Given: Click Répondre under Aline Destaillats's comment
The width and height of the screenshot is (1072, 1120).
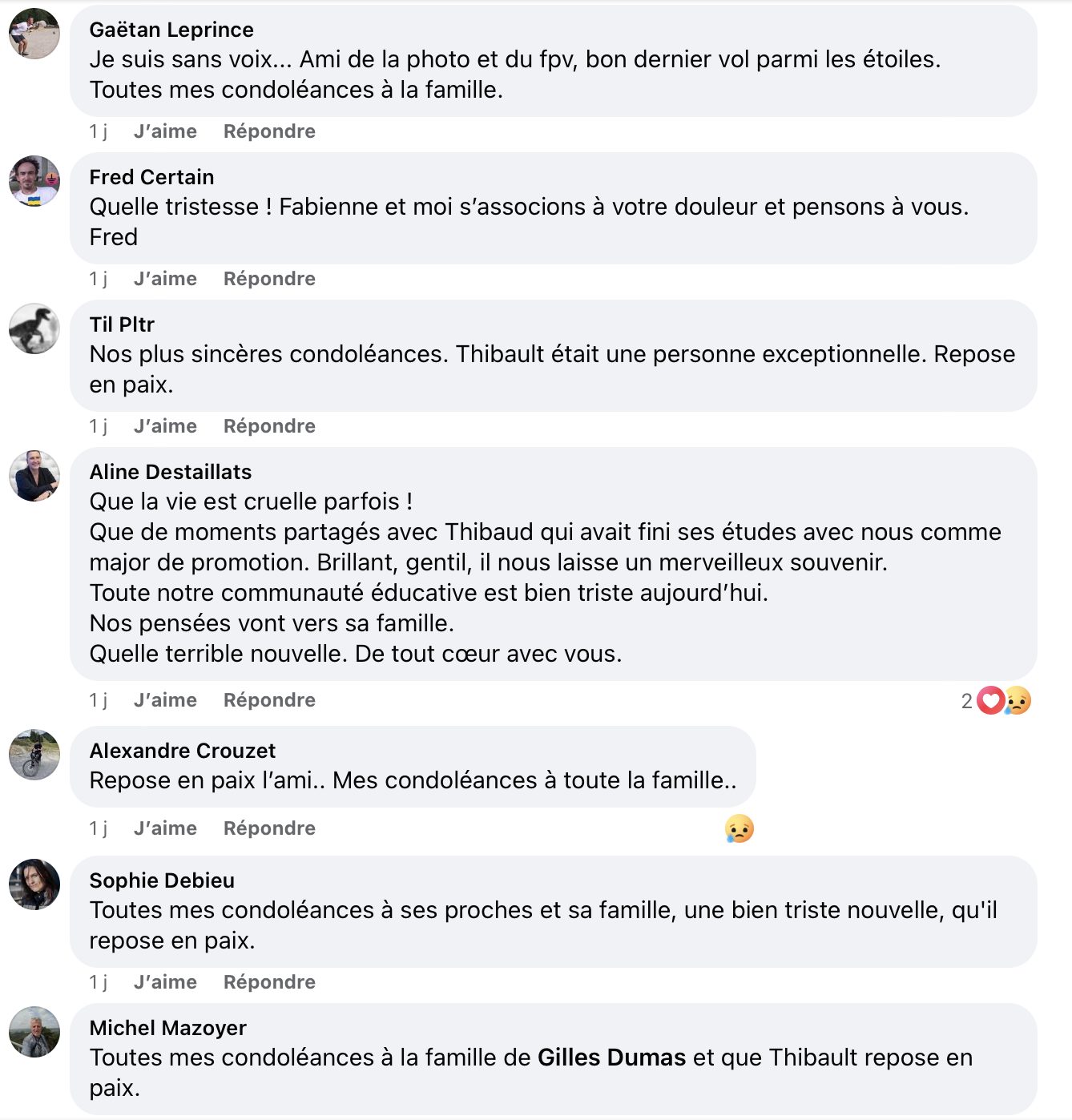Looking at the screenshot, I should pos(269,700).
